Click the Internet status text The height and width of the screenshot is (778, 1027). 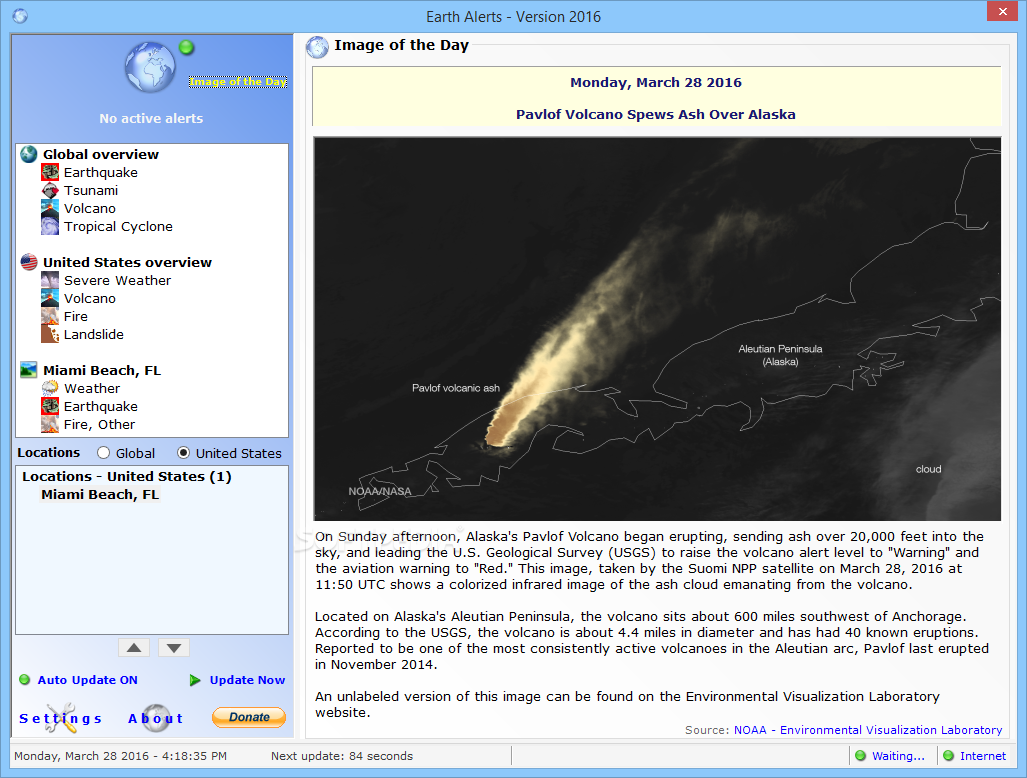coord(983,756)
